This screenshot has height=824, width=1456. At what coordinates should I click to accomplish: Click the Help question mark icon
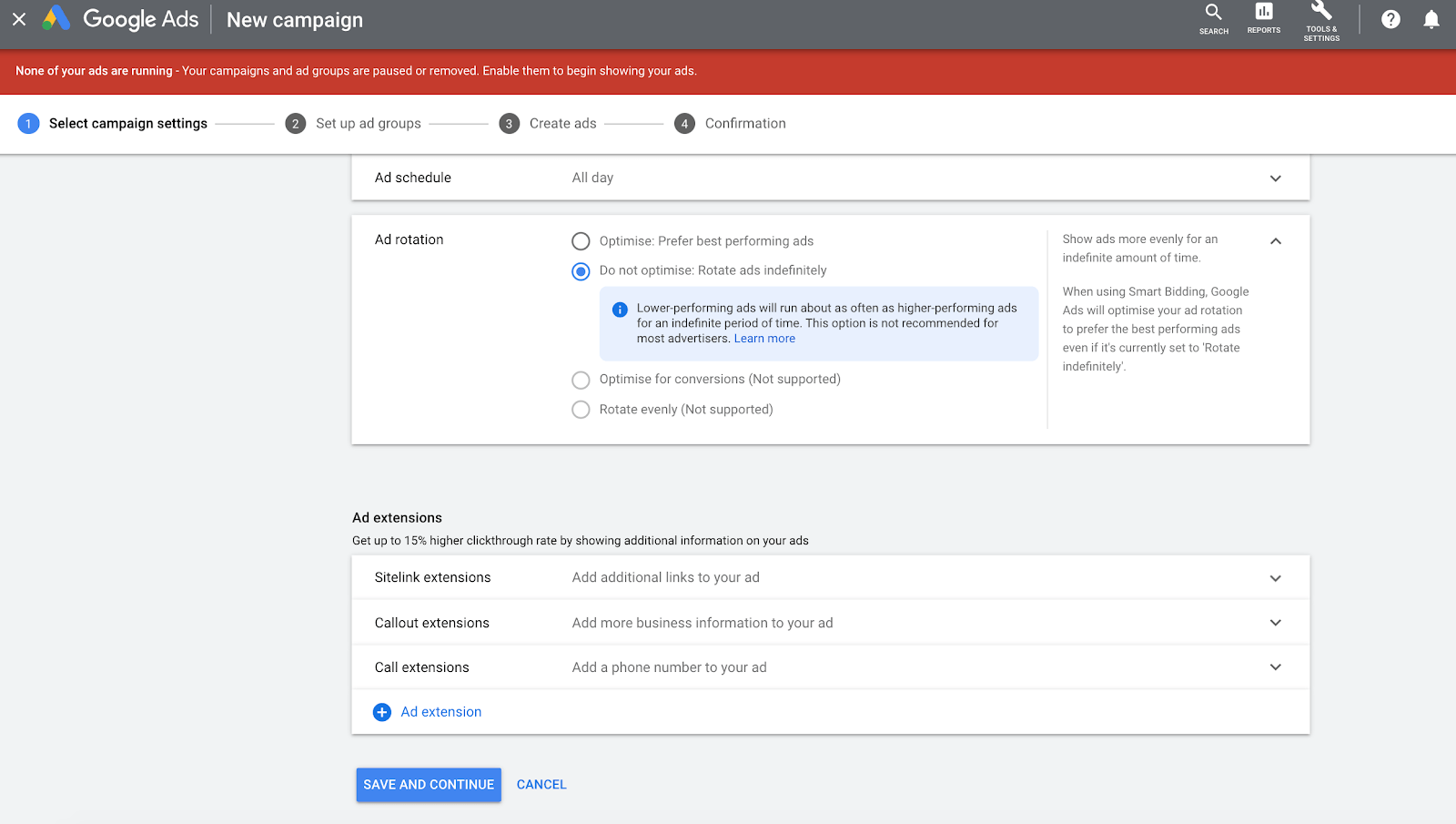coord(1390,19)
